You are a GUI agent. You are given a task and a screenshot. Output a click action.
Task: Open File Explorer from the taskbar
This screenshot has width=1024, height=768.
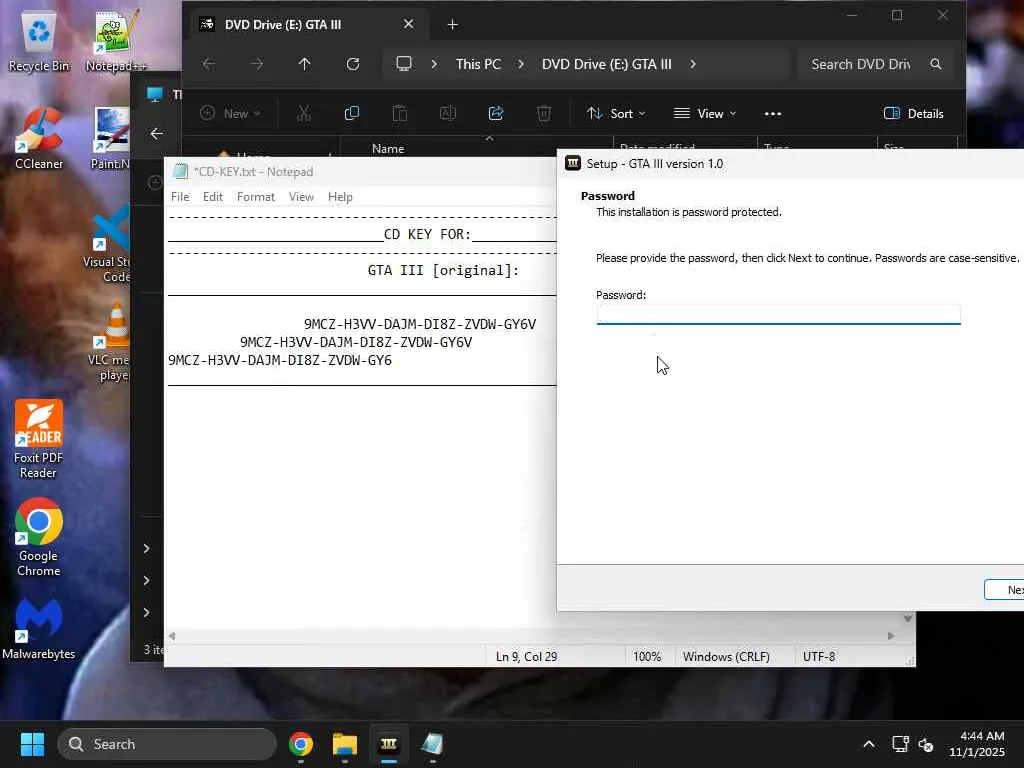[345, 744]
